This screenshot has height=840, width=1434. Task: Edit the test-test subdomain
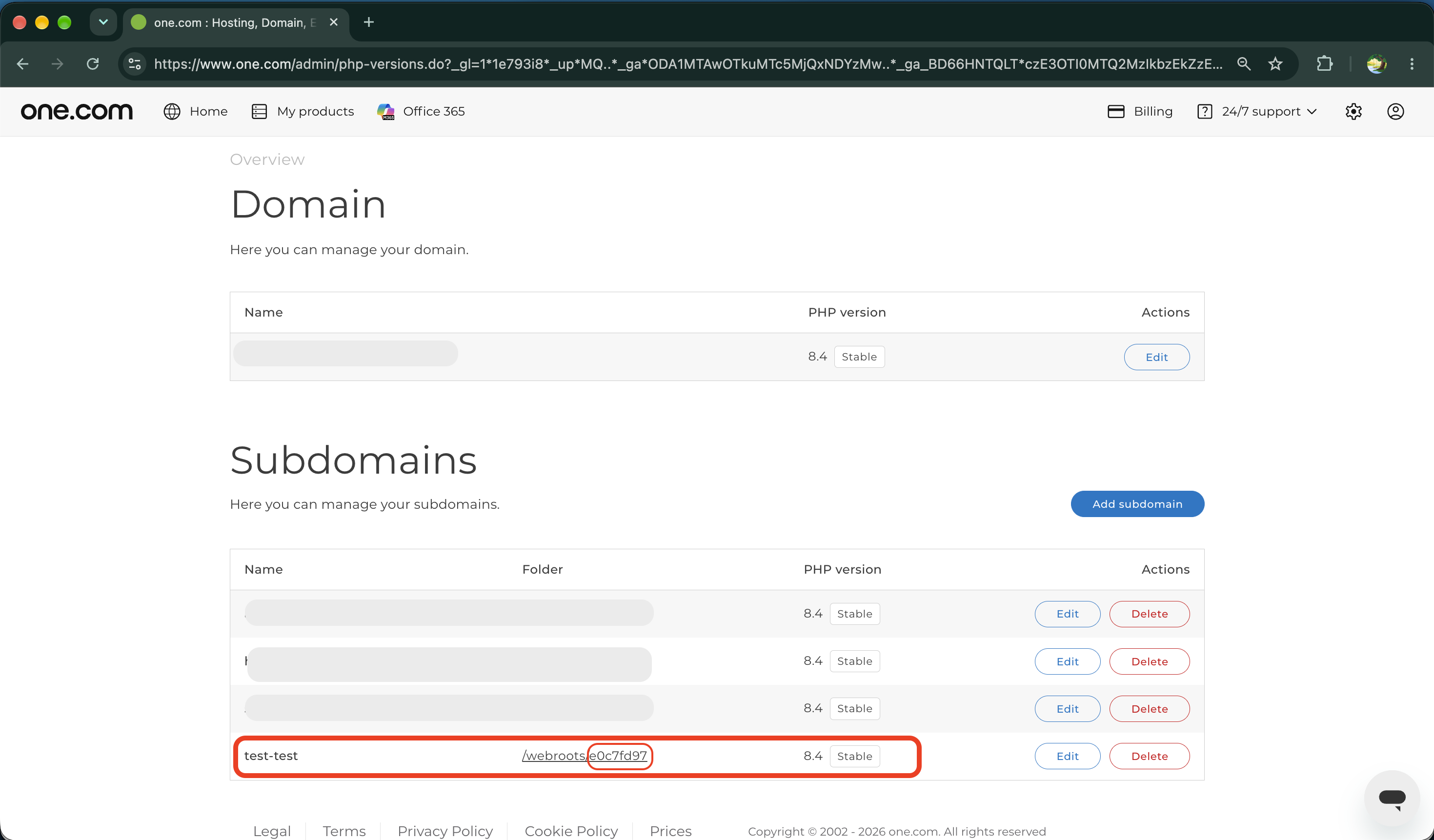[1067, 757]
